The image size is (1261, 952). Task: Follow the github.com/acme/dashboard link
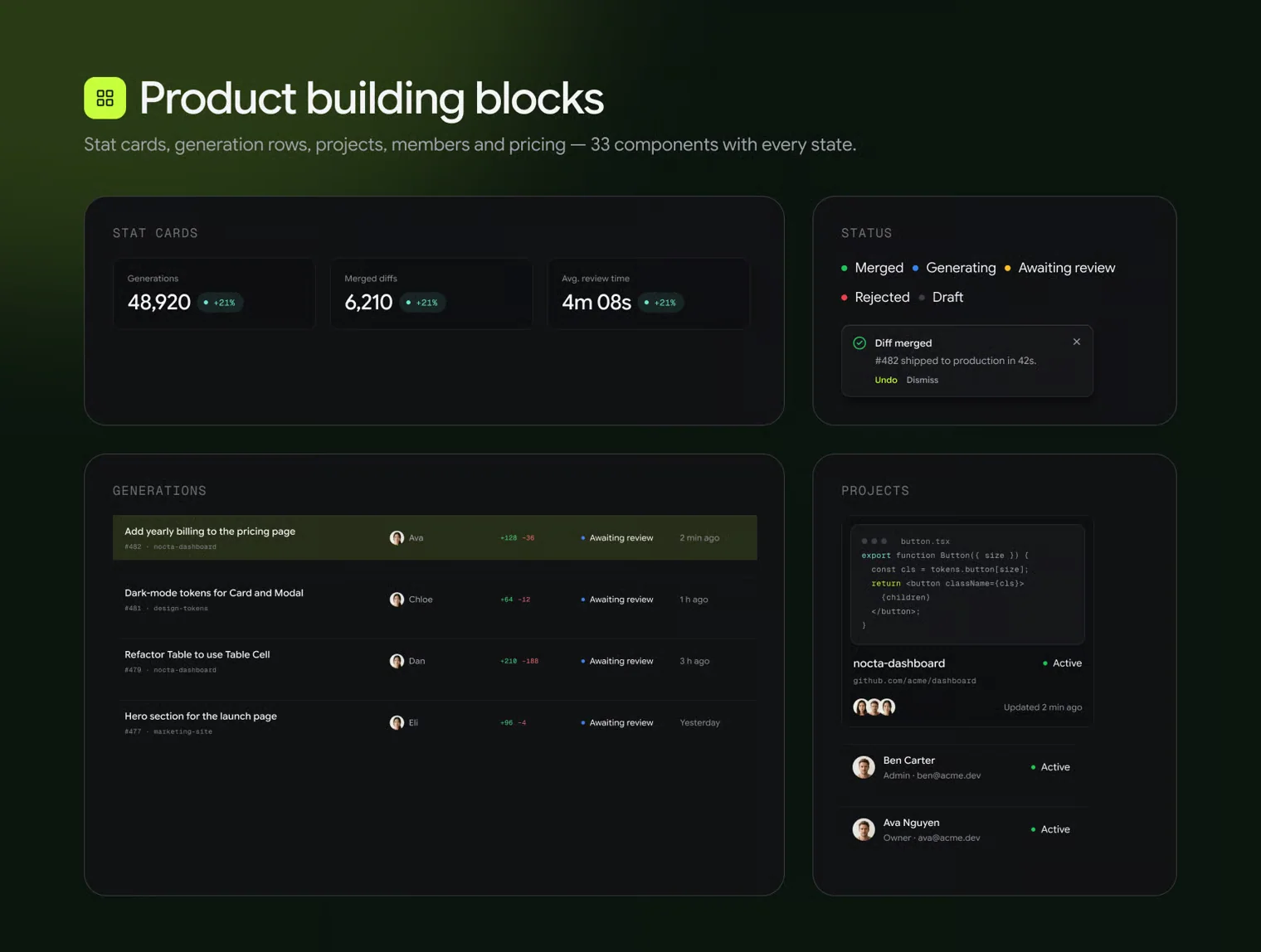click(x=914, y=681)
